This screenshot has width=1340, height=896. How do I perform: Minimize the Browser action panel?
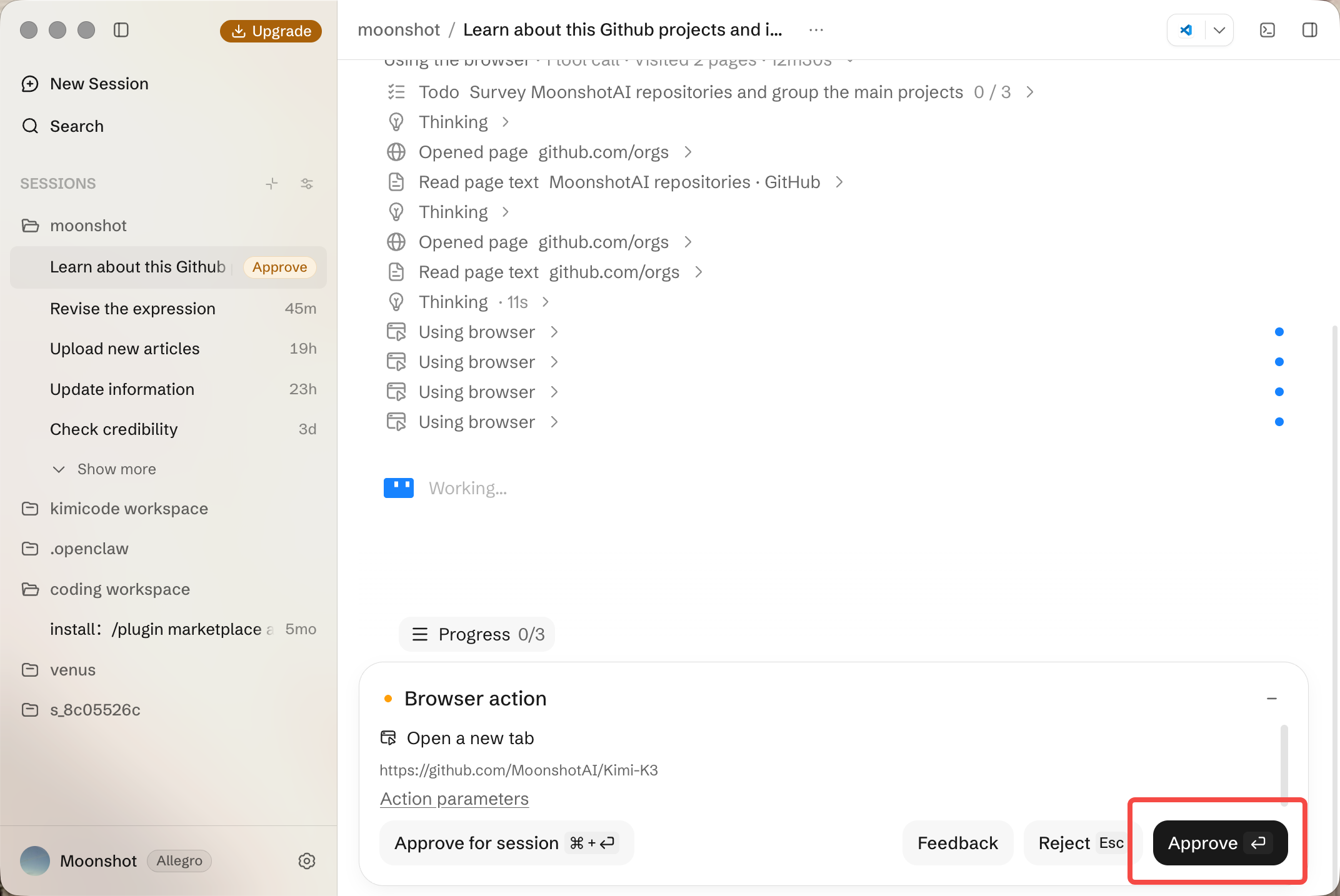pos(1272,699)
